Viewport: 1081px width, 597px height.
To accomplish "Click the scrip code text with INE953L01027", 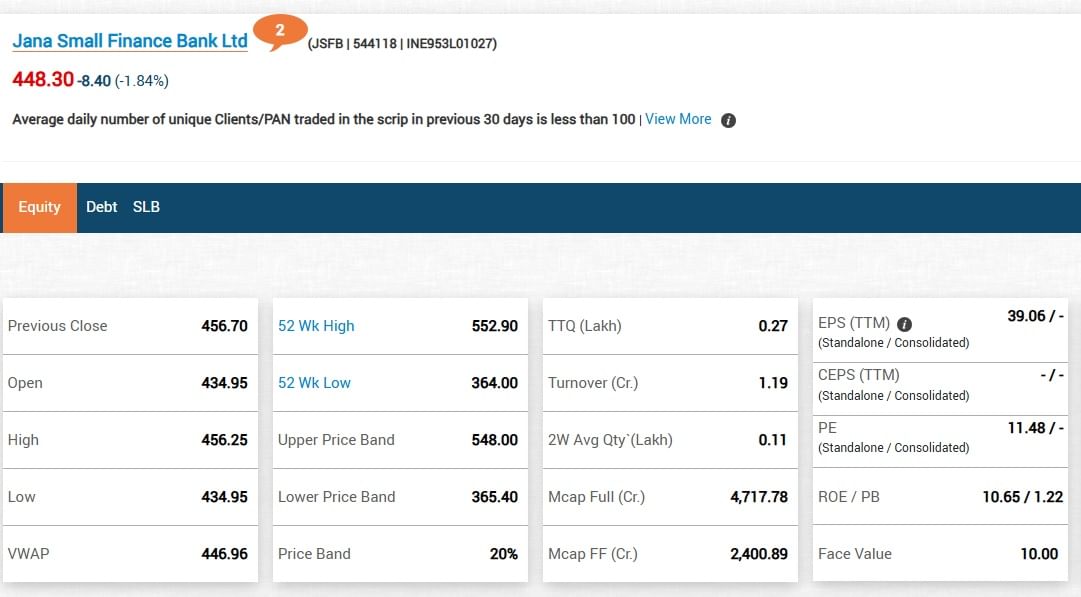I will click(402, 44).
